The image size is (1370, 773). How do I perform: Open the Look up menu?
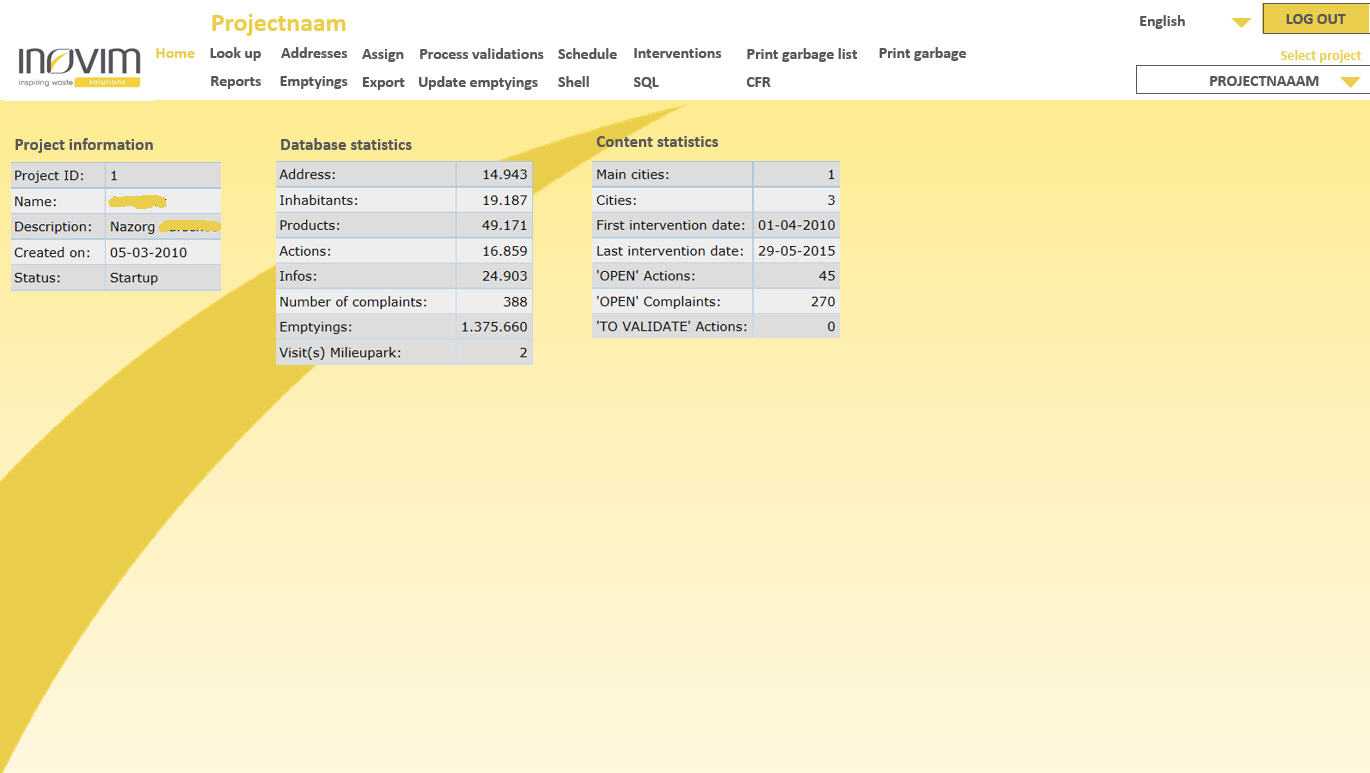(235, 53)
